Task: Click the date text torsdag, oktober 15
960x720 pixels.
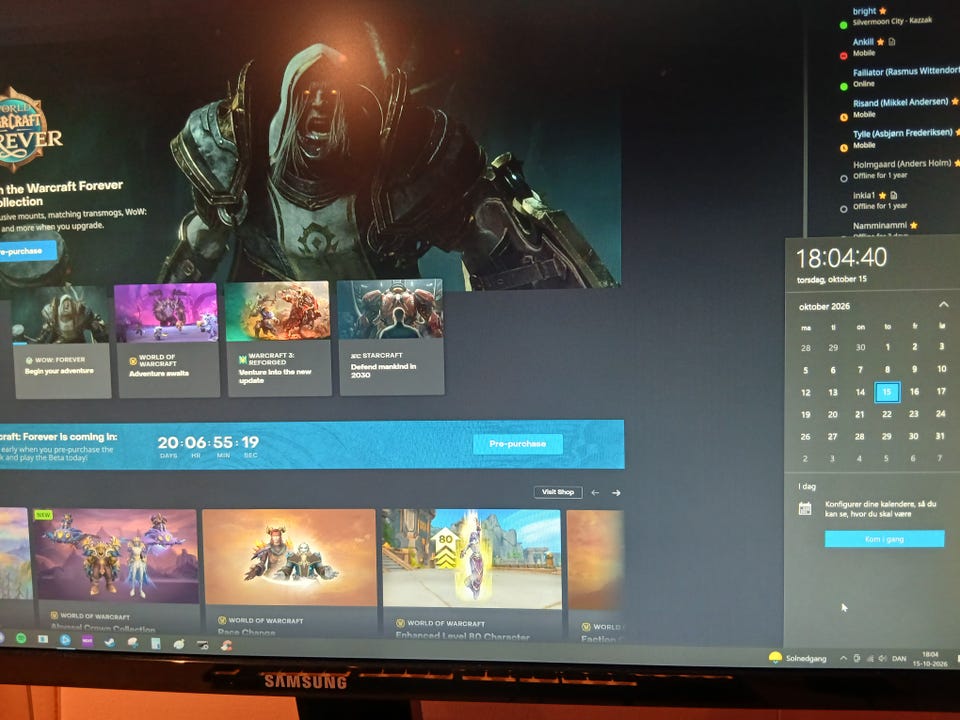Action: click(x=831, y=279)
